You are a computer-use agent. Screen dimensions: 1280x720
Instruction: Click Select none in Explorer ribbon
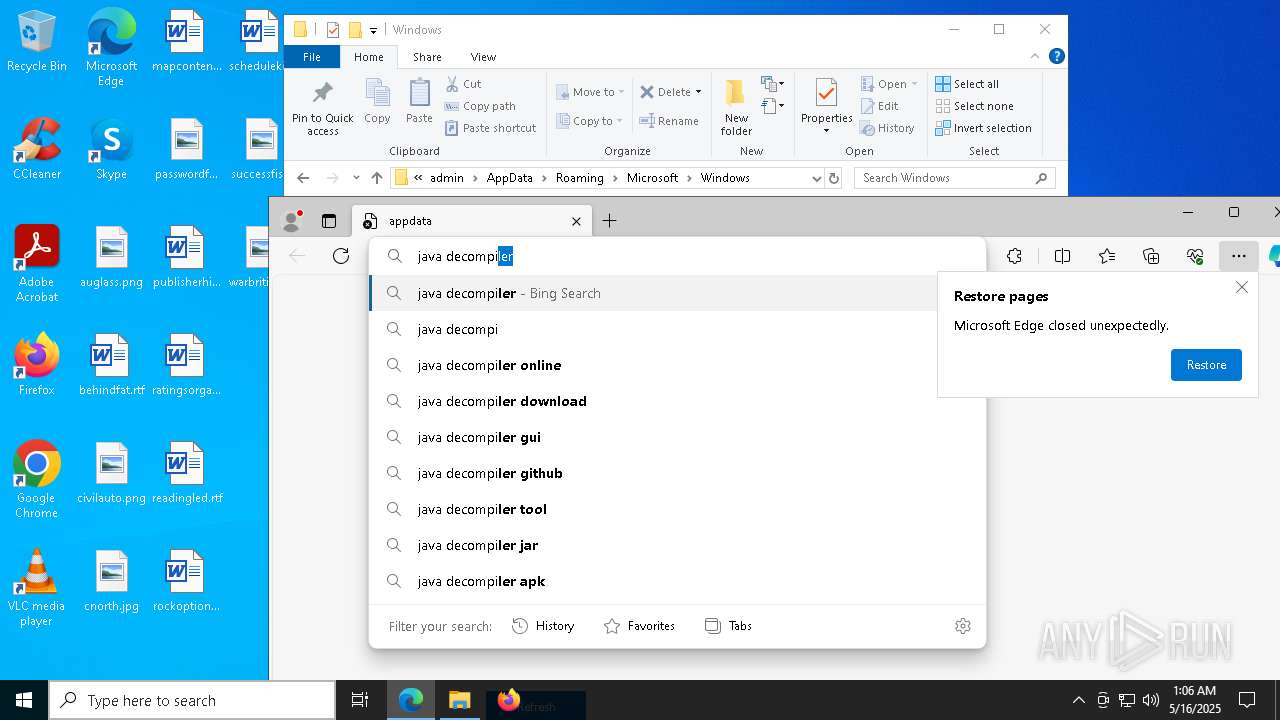(x=974, y=106)
